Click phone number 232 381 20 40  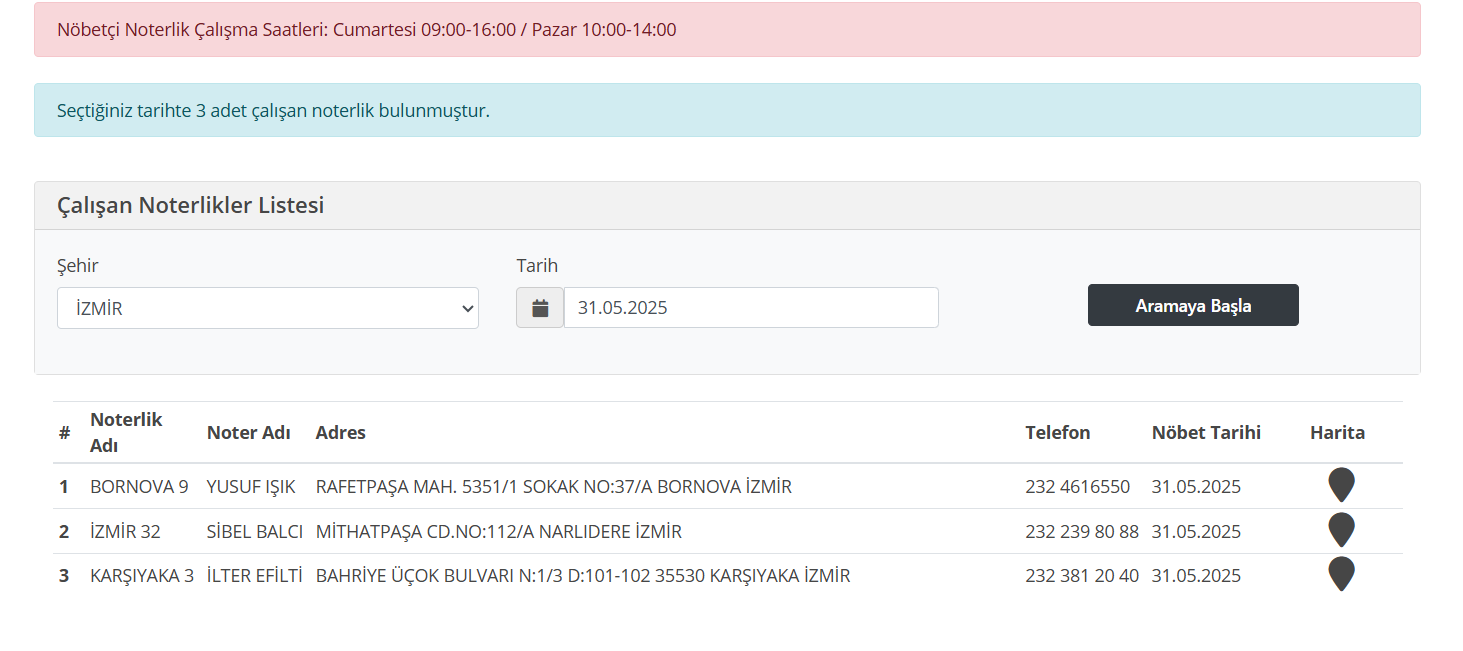pos(1082,576)
